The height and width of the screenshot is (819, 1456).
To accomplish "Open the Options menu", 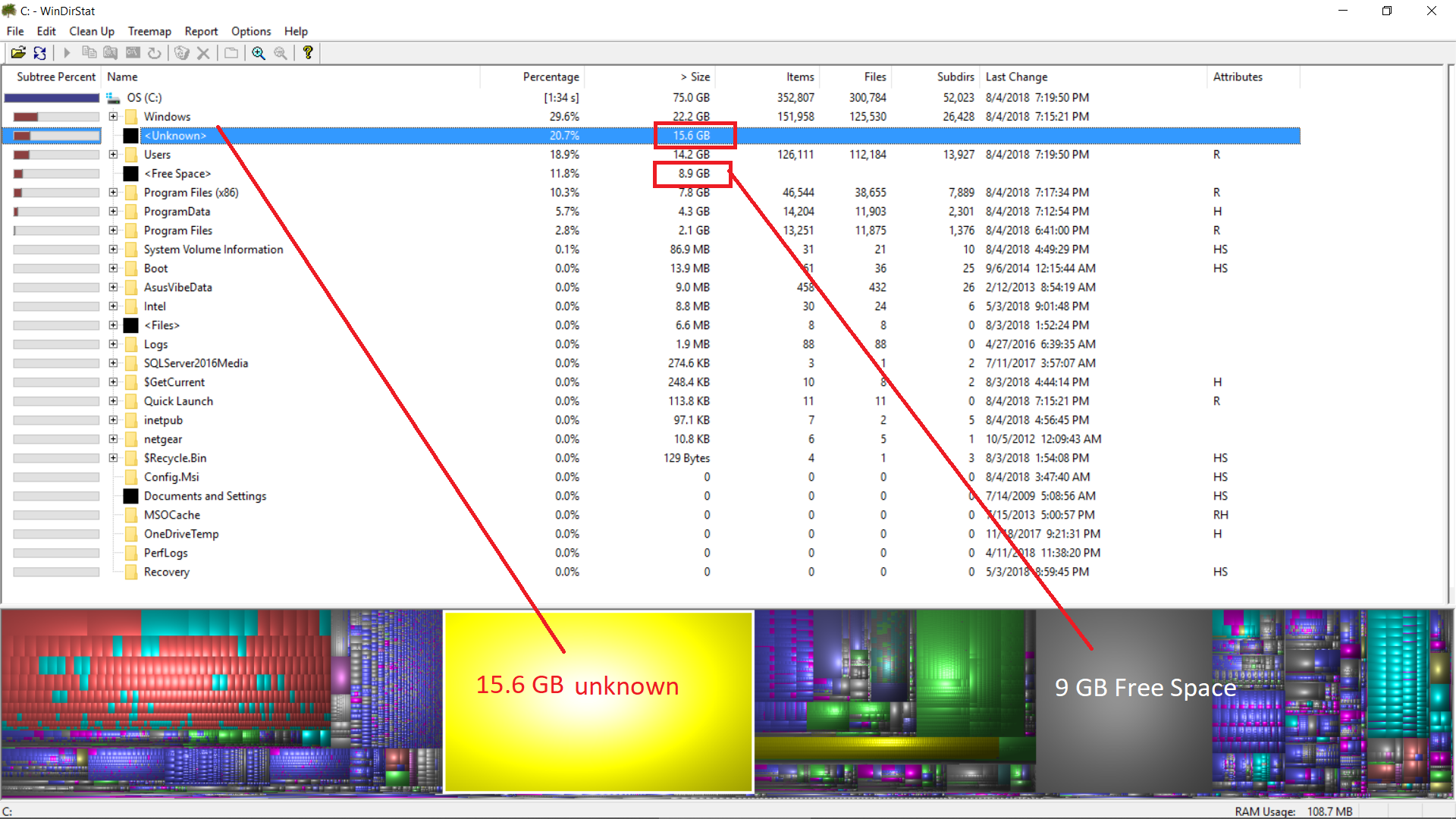I will [x=251, y=31].
